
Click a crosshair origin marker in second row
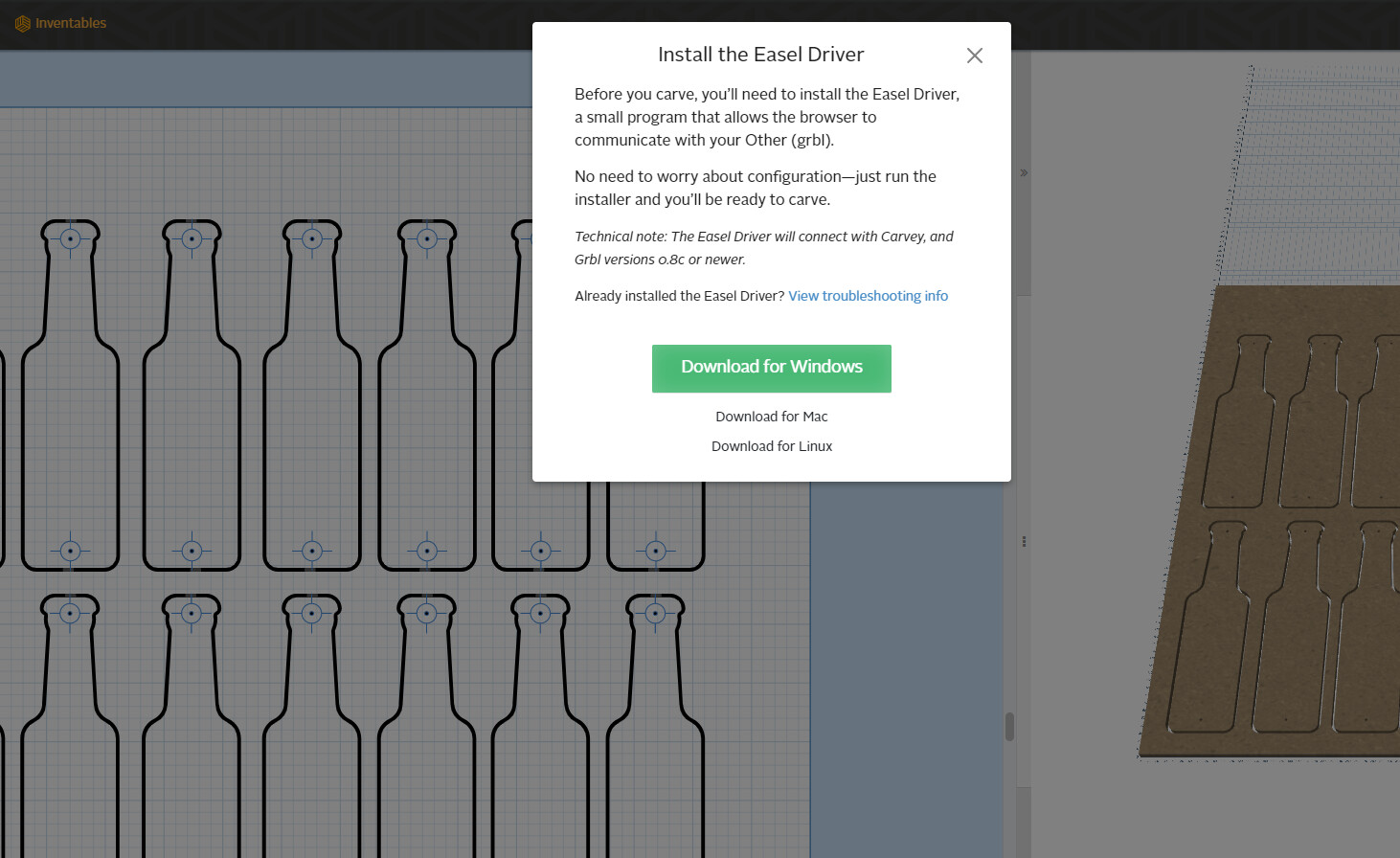click(191, 551)
